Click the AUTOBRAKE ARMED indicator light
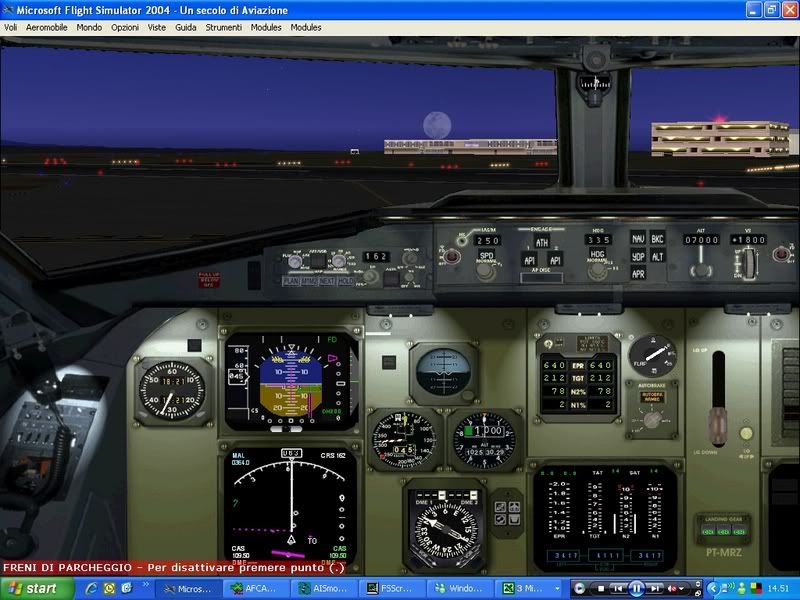Screen dimensions: 800x600 (652, 396)
